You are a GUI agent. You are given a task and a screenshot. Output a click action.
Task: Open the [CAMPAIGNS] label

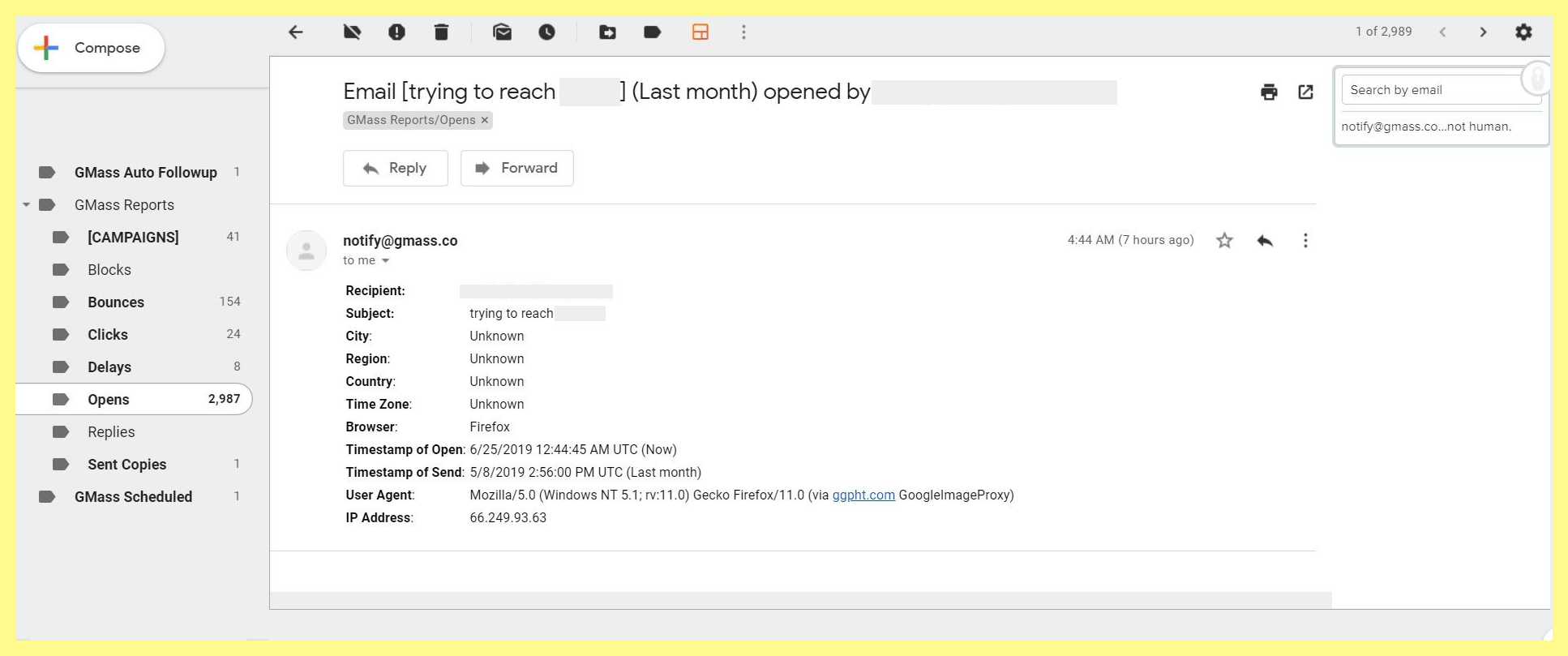[x=135, y=237]
